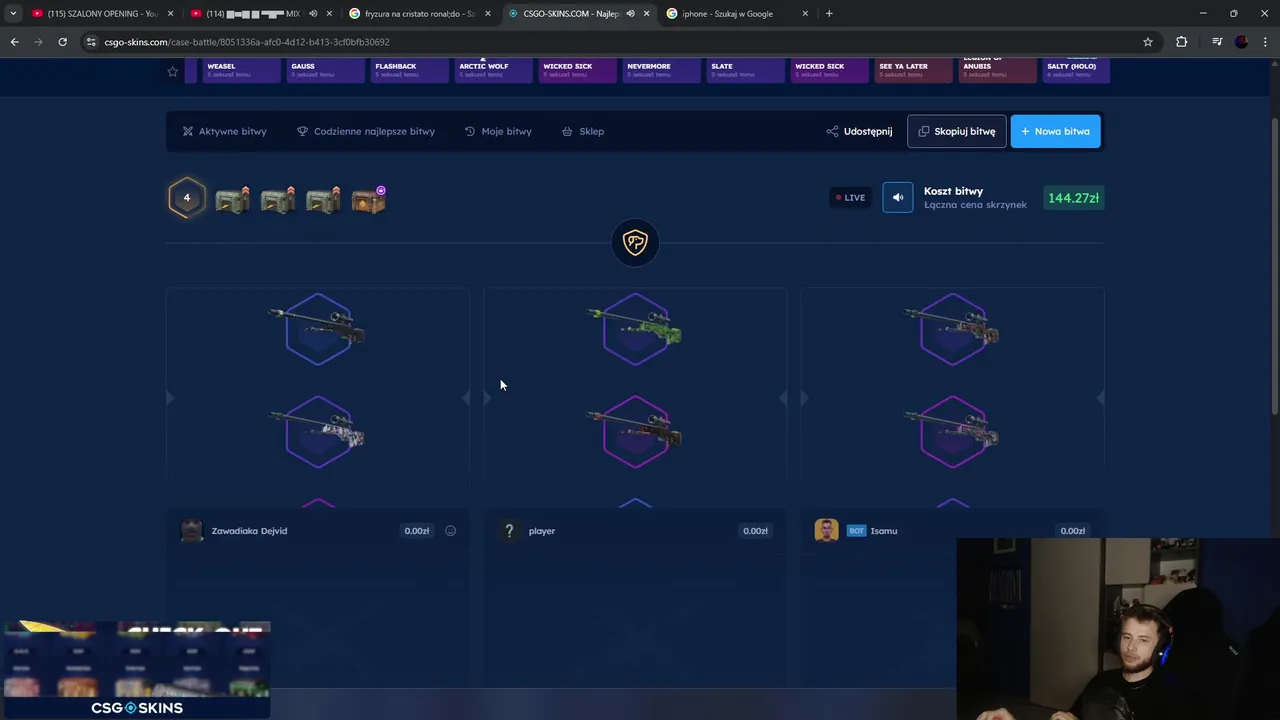The image size is (1280, 720).
Task: Open Zawadiaka Dejvid's avatar
Action: pyautogui.click(x=191, y=531)
